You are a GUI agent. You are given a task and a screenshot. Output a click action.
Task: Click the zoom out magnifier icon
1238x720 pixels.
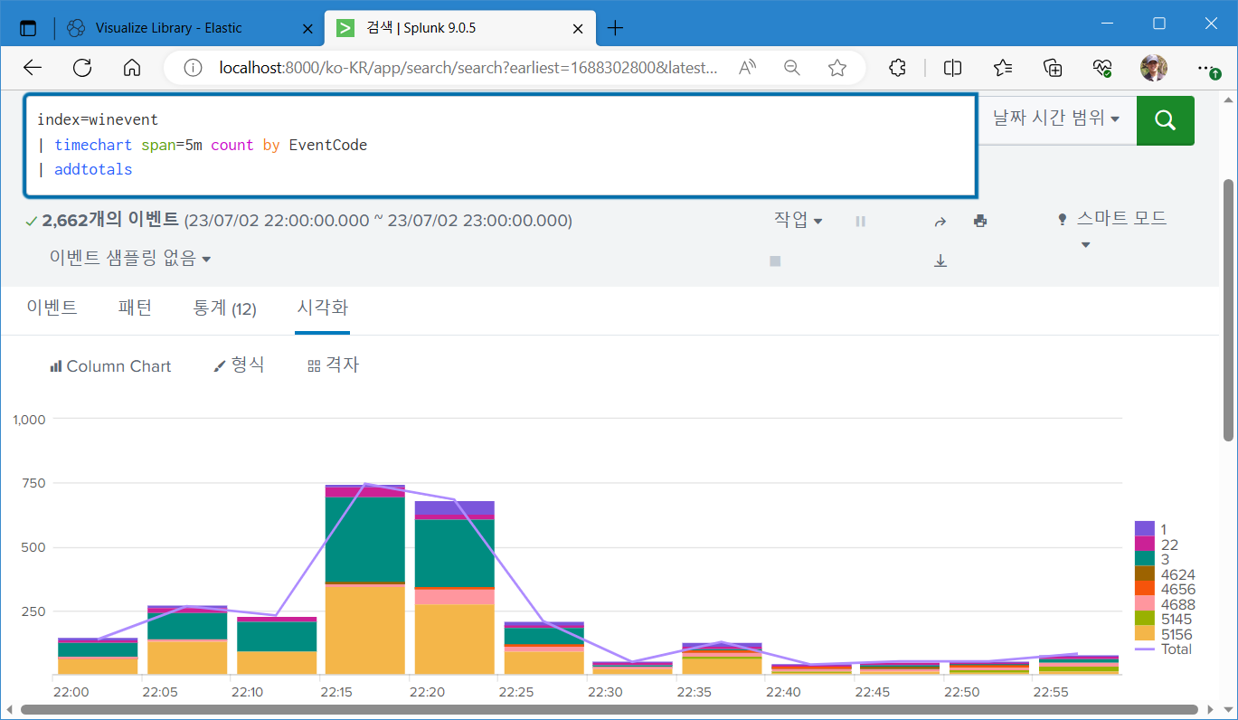point(792,67)
